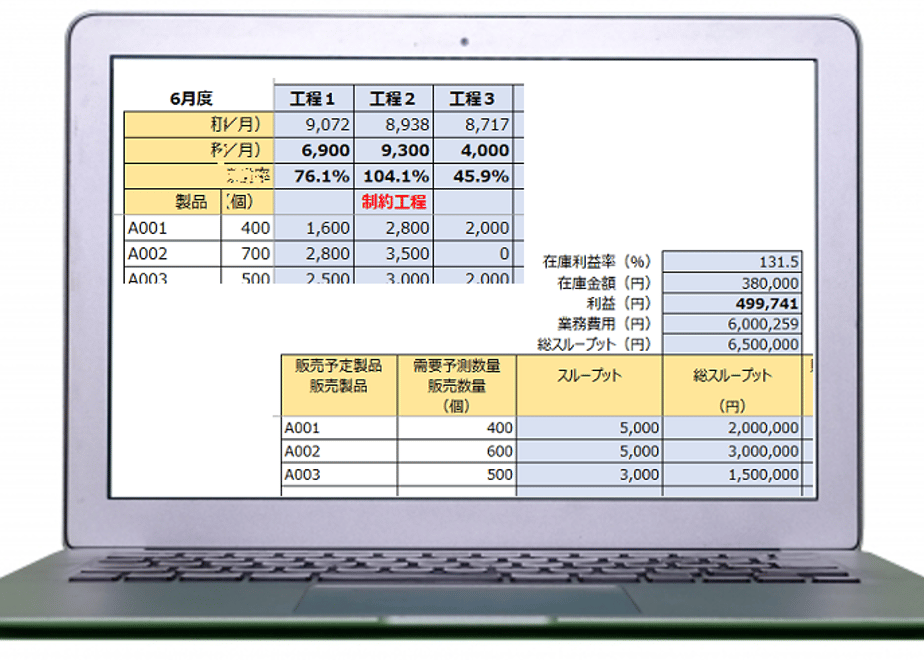Click 1,600 in the A001 row
The width and height of the screenshot is (924, 660).
point(314,228)
